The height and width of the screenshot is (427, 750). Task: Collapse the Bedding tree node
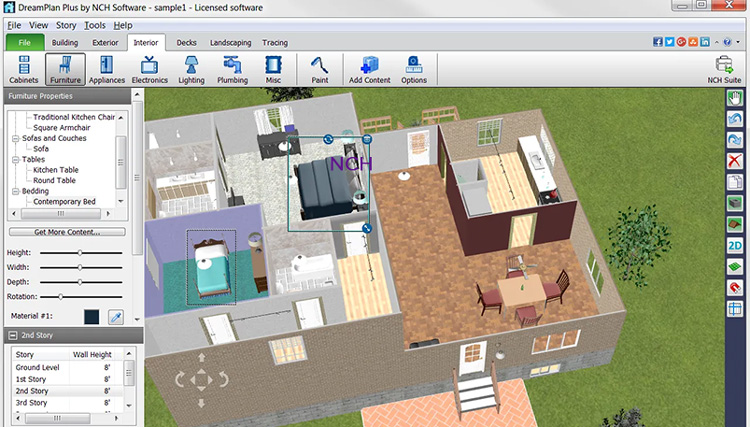point(15,191)
